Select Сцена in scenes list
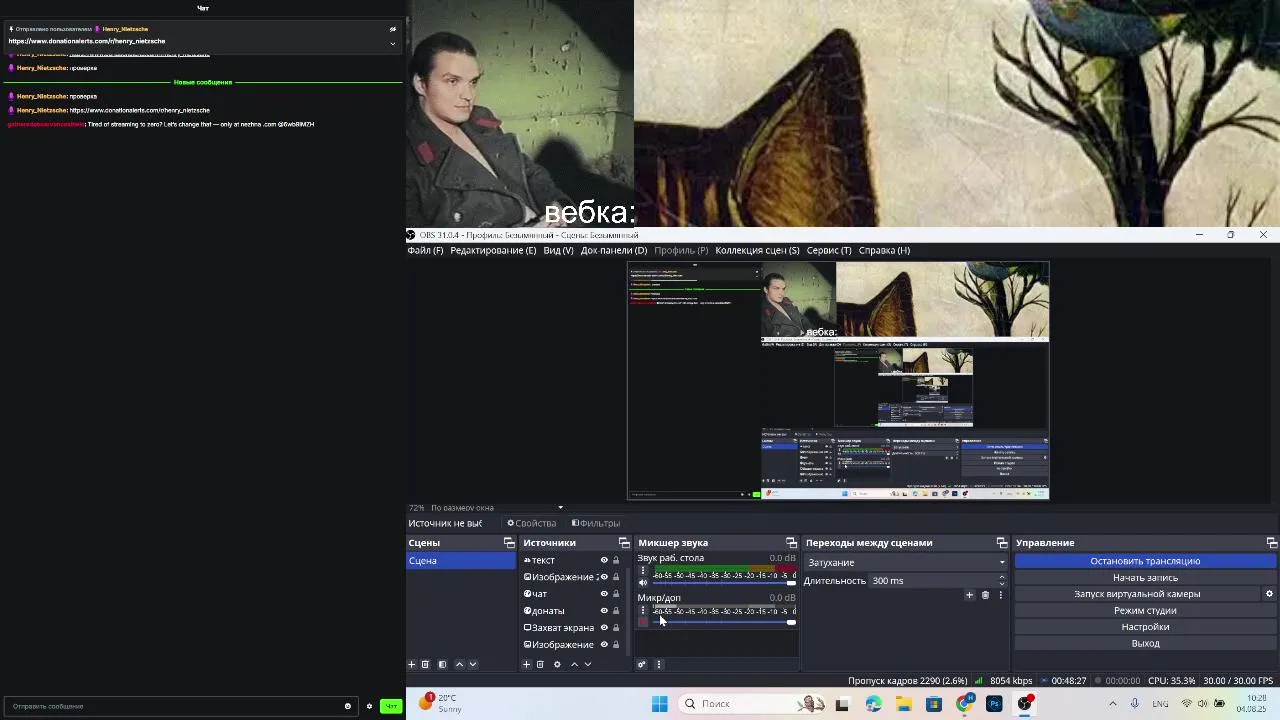This screenshot has height=720, width=1280. pos(460,561)
